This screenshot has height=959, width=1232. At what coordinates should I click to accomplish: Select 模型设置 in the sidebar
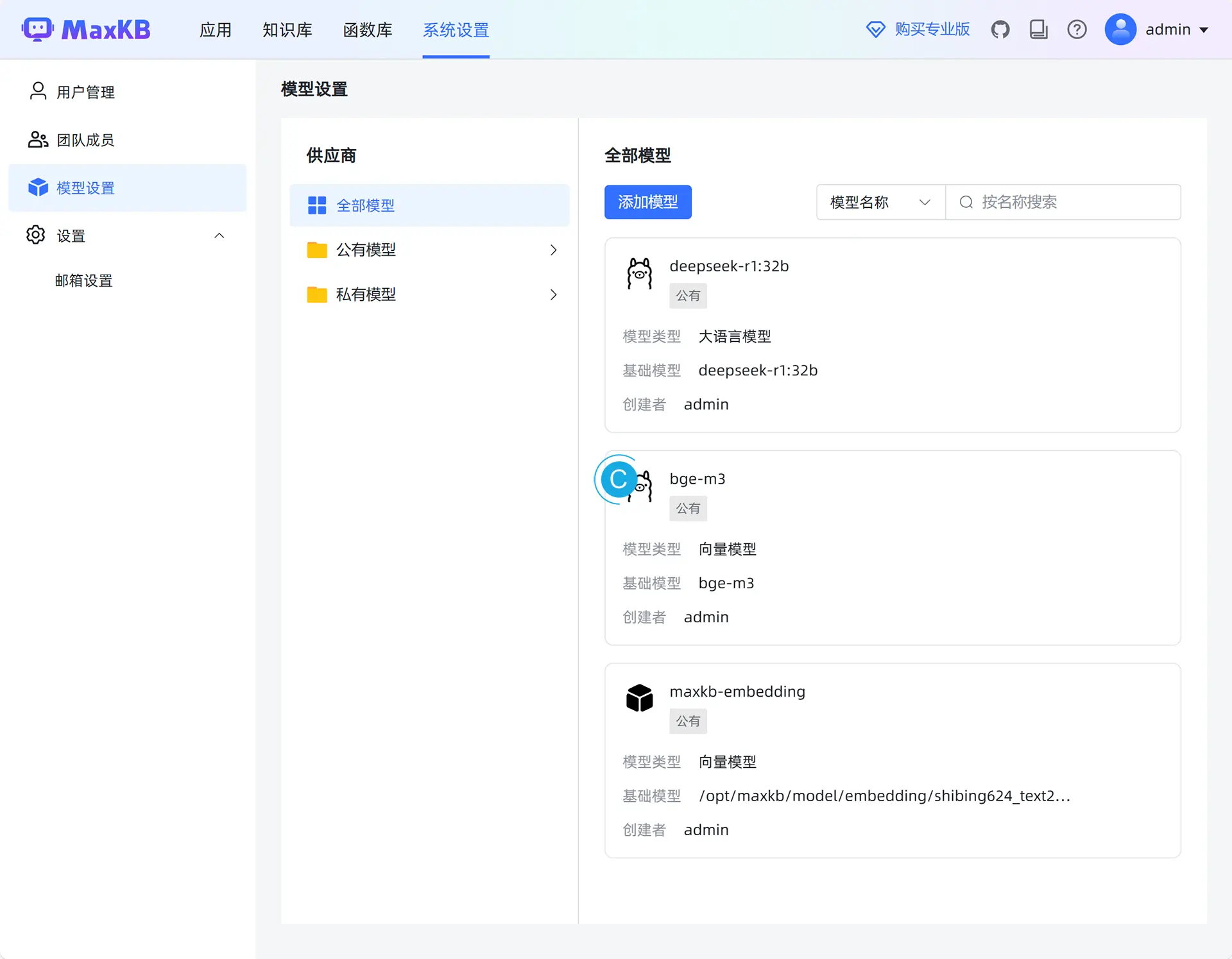[x=127, y=188]
